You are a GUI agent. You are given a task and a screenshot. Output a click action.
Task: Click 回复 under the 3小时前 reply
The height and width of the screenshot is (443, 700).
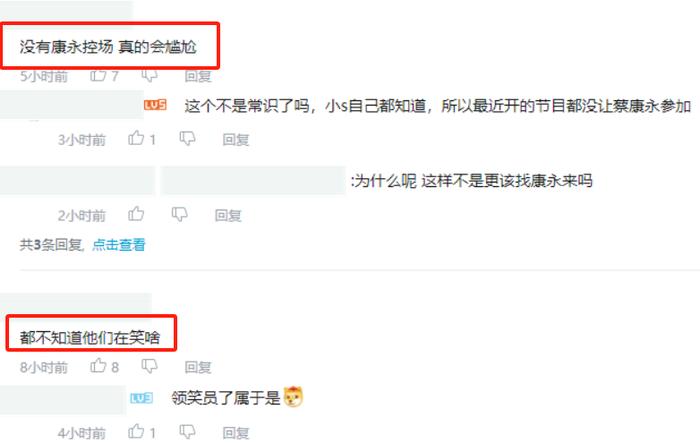coord(236,140)
